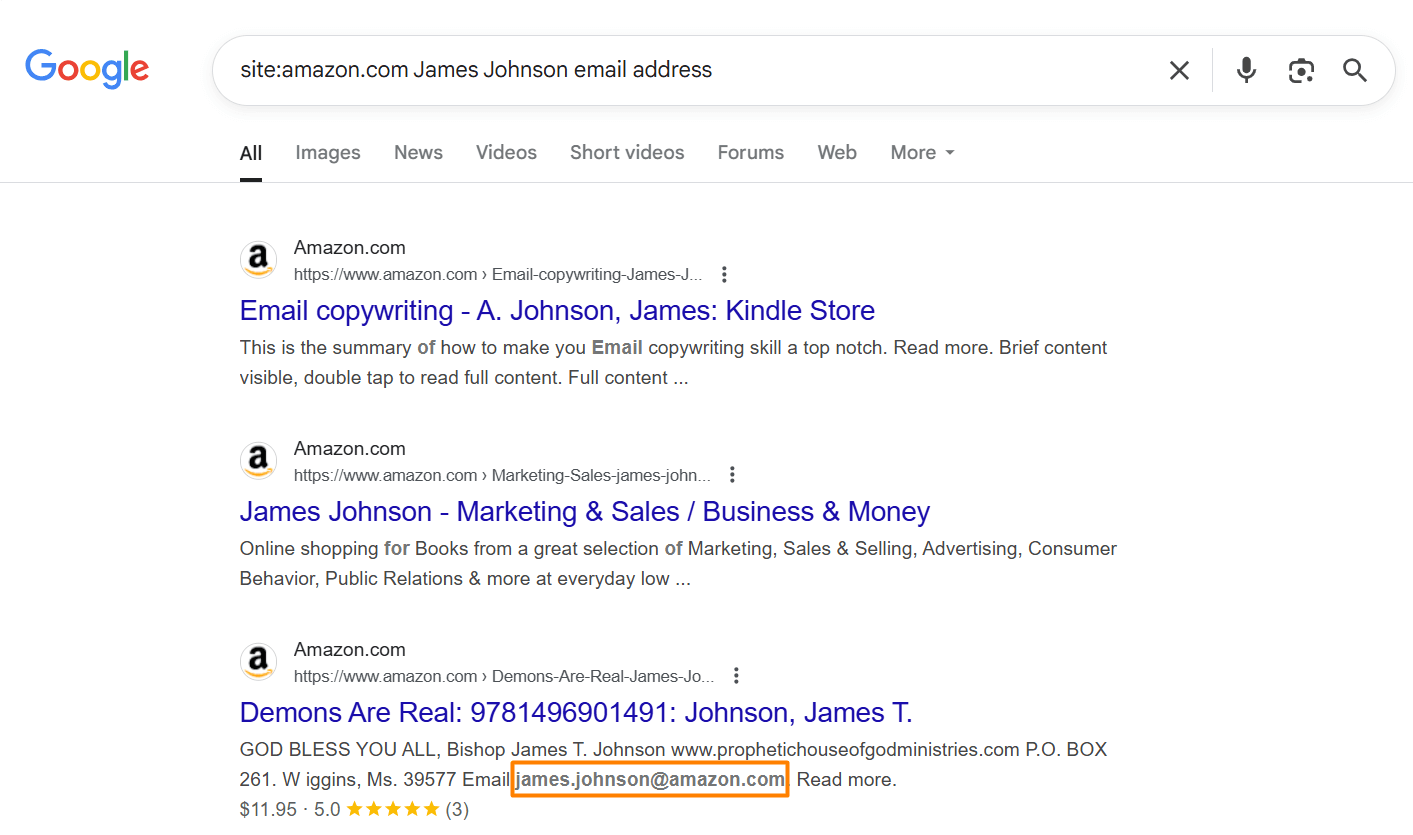Click the Amazon.com site name above Marketing & Sales
The image size is (1413, 835).
(x=350, y=449)
